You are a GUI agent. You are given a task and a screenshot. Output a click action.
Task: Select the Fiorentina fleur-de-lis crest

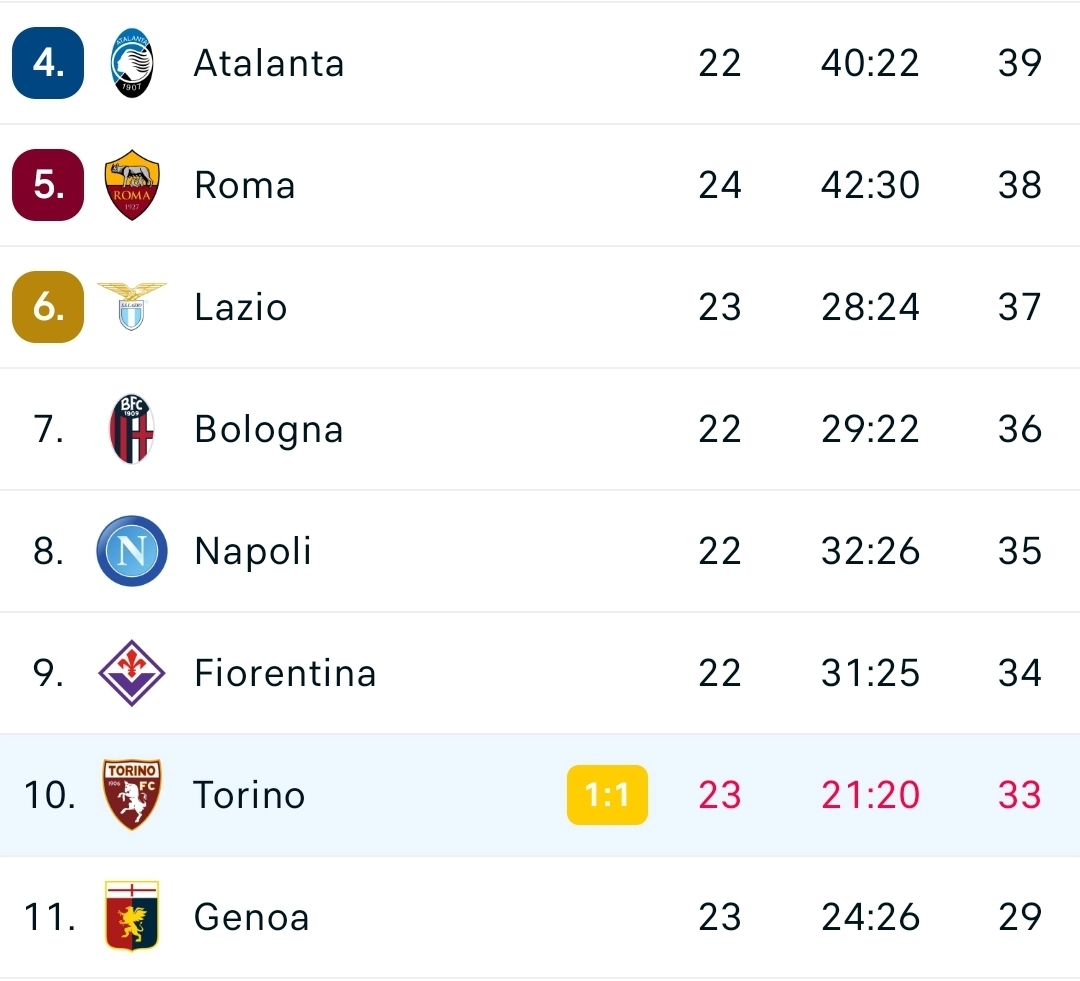(x=131, y=673)
